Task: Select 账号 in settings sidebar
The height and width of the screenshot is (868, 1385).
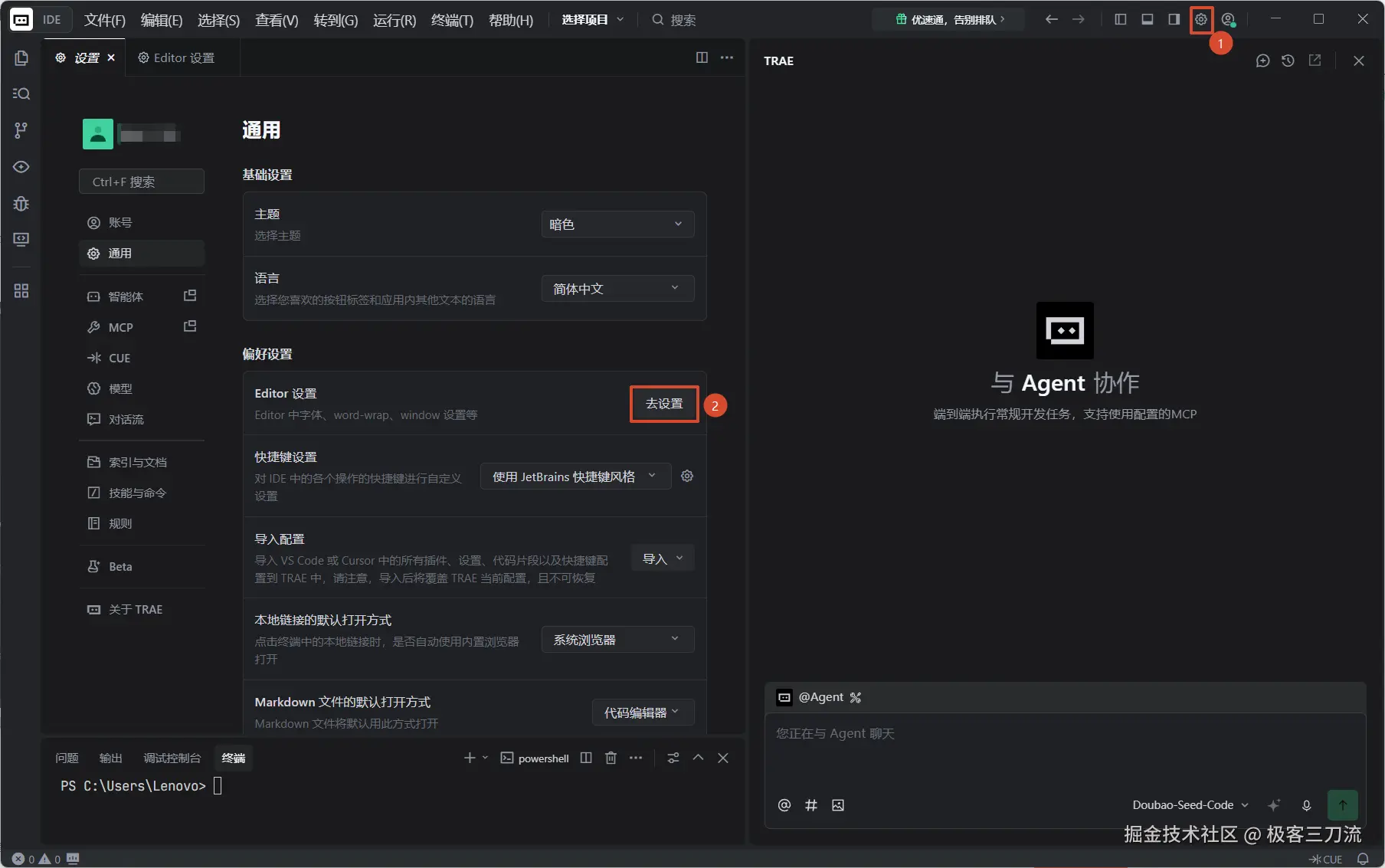Action: click(142, 222)
